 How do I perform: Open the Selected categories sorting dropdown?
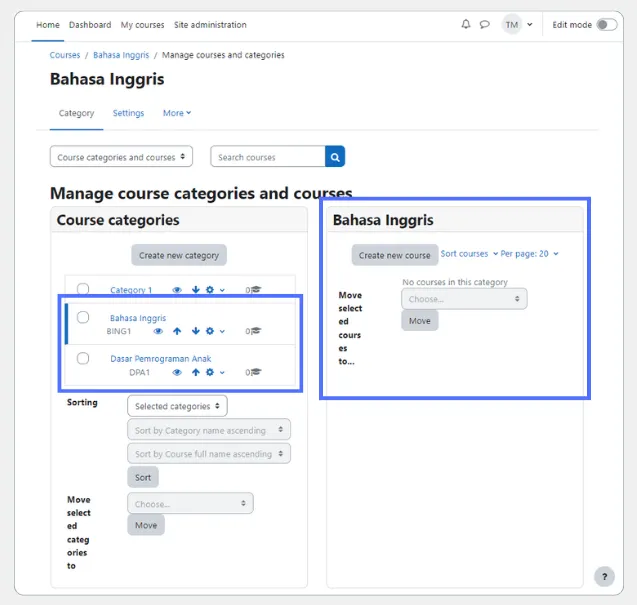(x=177, y=406)
